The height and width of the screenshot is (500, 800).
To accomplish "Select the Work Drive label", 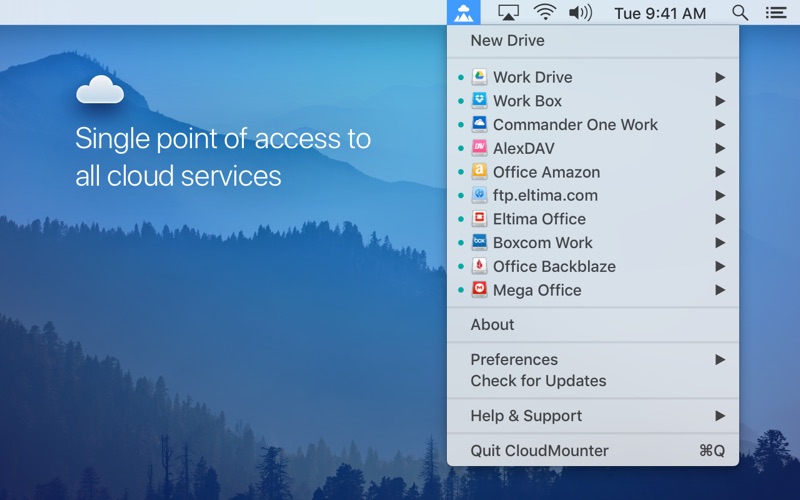I will (533, 77).
